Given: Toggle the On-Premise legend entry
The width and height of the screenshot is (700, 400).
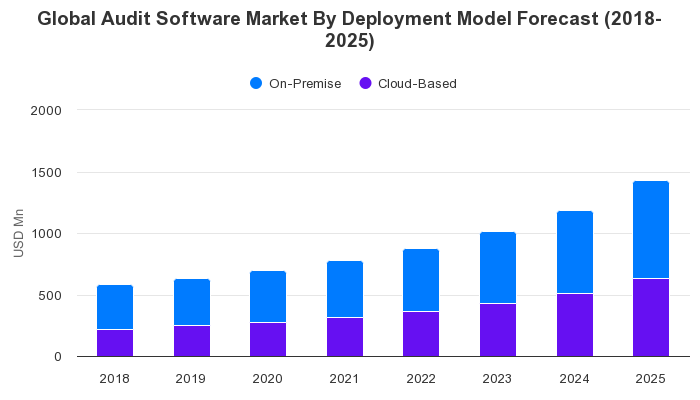Looking at the screenshot, I should 296,83.
